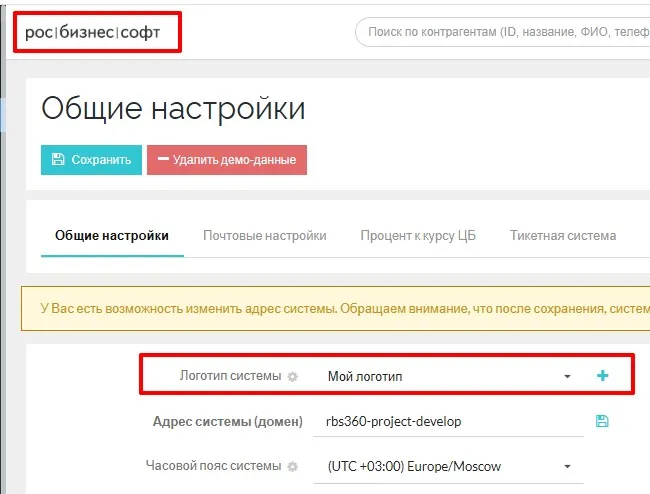This screenshot has height=494, width=650.
Task: Click the floppy disk icon on Сохранить
Action: 58,160
